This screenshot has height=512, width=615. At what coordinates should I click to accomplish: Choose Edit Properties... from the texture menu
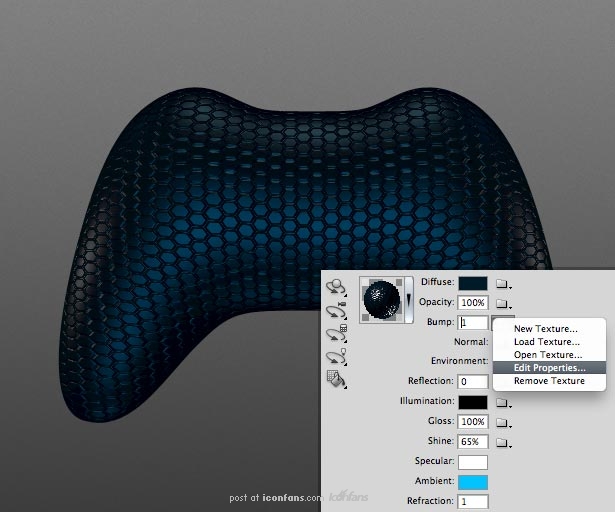tap(549, 368)
